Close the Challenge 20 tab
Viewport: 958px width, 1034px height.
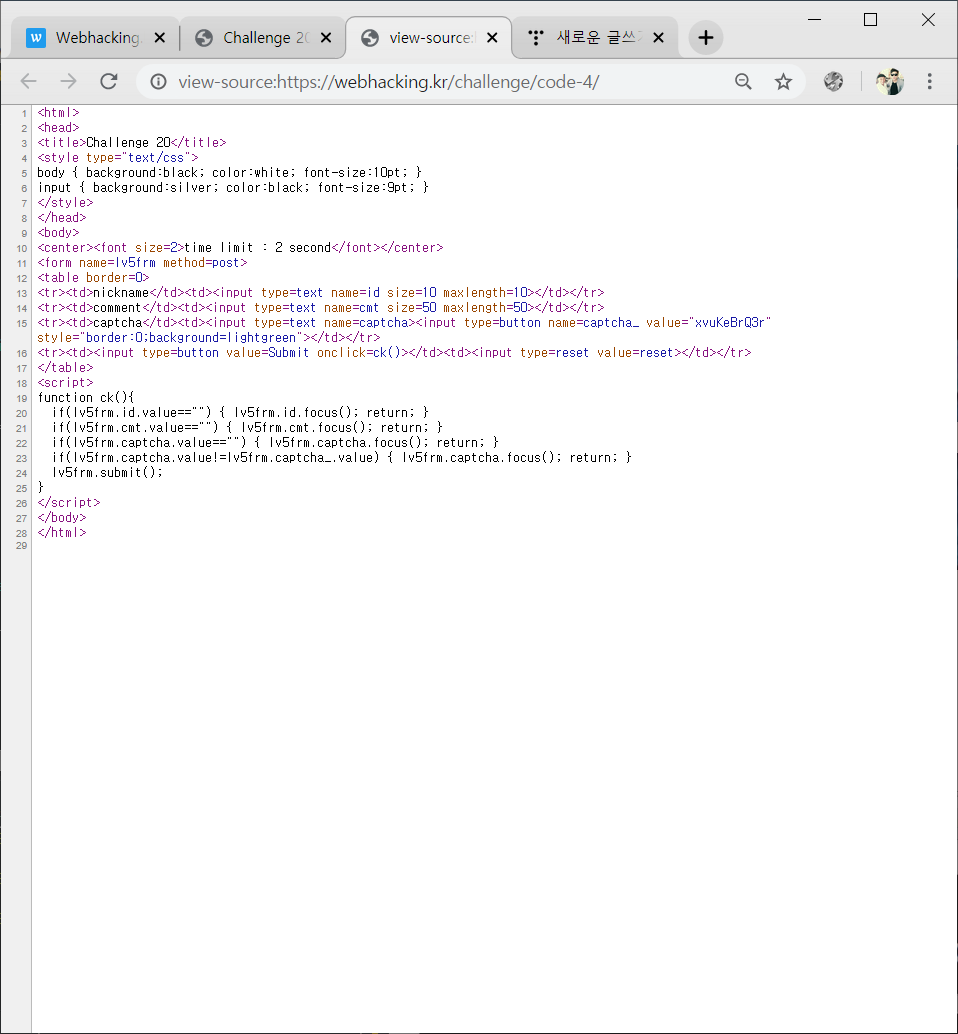pyautogui.click(x=326, y=38)
